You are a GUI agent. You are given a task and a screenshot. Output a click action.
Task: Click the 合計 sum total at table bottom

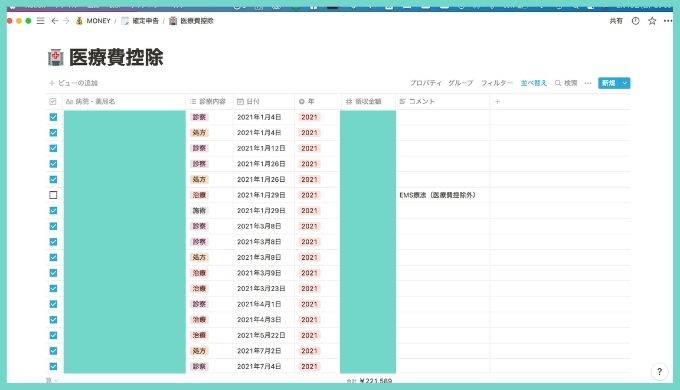pos(369,381)
